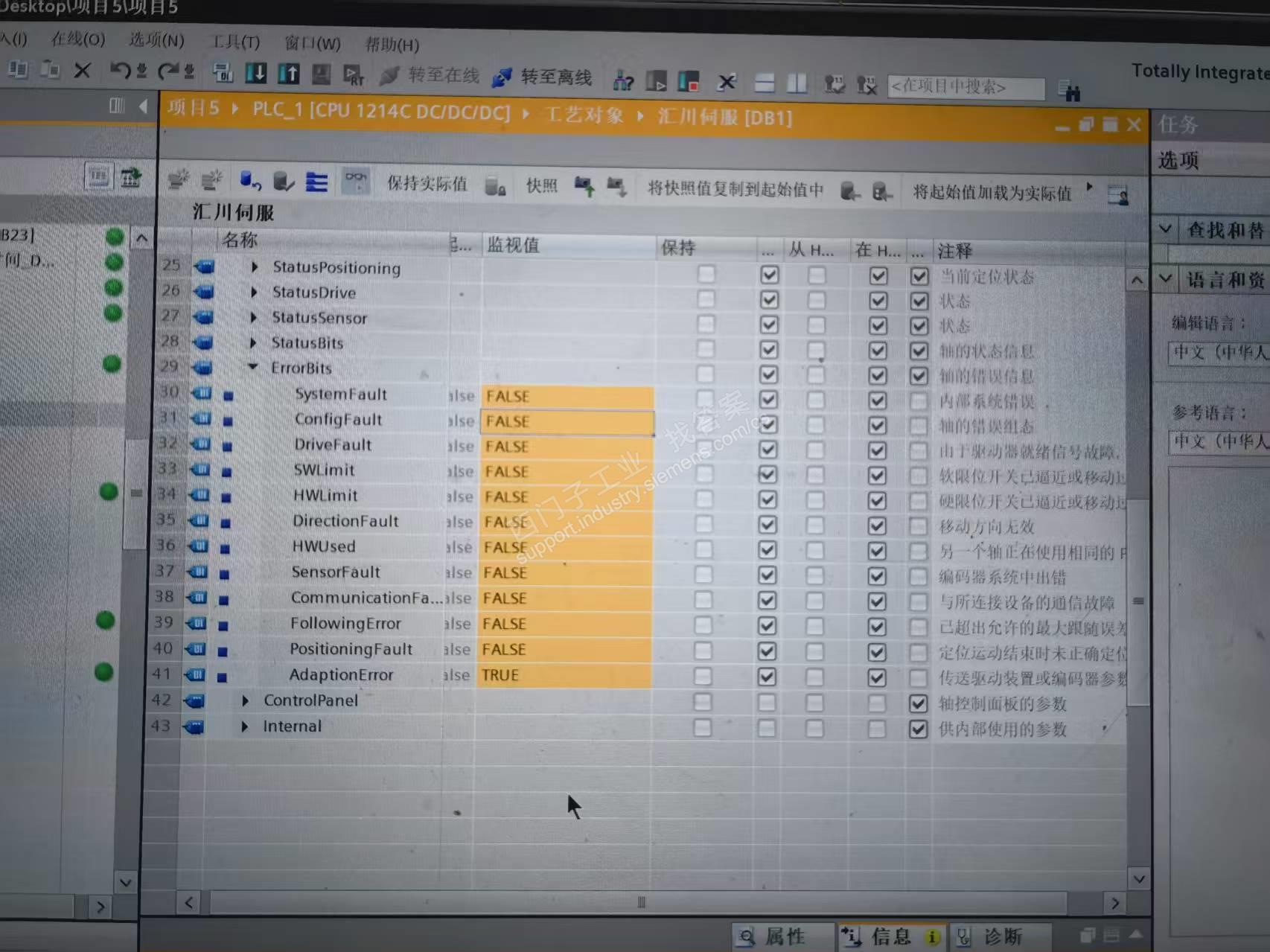Viewport: 1270px width, 952px height.
Task: Toggle Retain checkbox for SystemFault
Action: 705,399
